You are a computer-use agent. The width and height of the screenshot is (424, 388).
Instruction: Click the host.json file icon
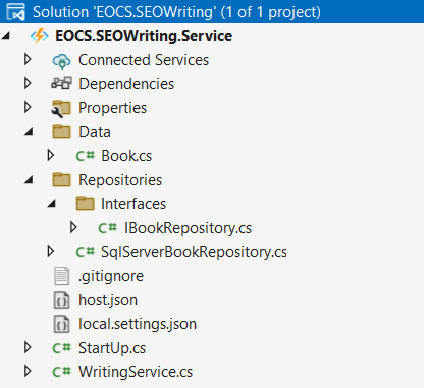(62, 300)
